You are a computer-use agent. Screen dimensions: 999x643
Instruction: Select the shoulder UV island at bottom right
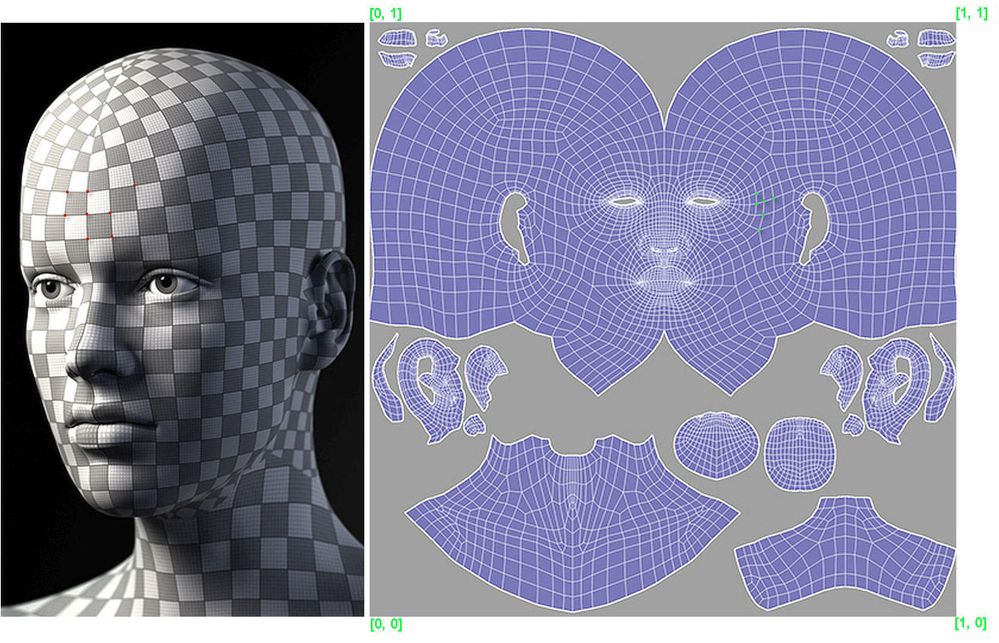click(845, 560)
